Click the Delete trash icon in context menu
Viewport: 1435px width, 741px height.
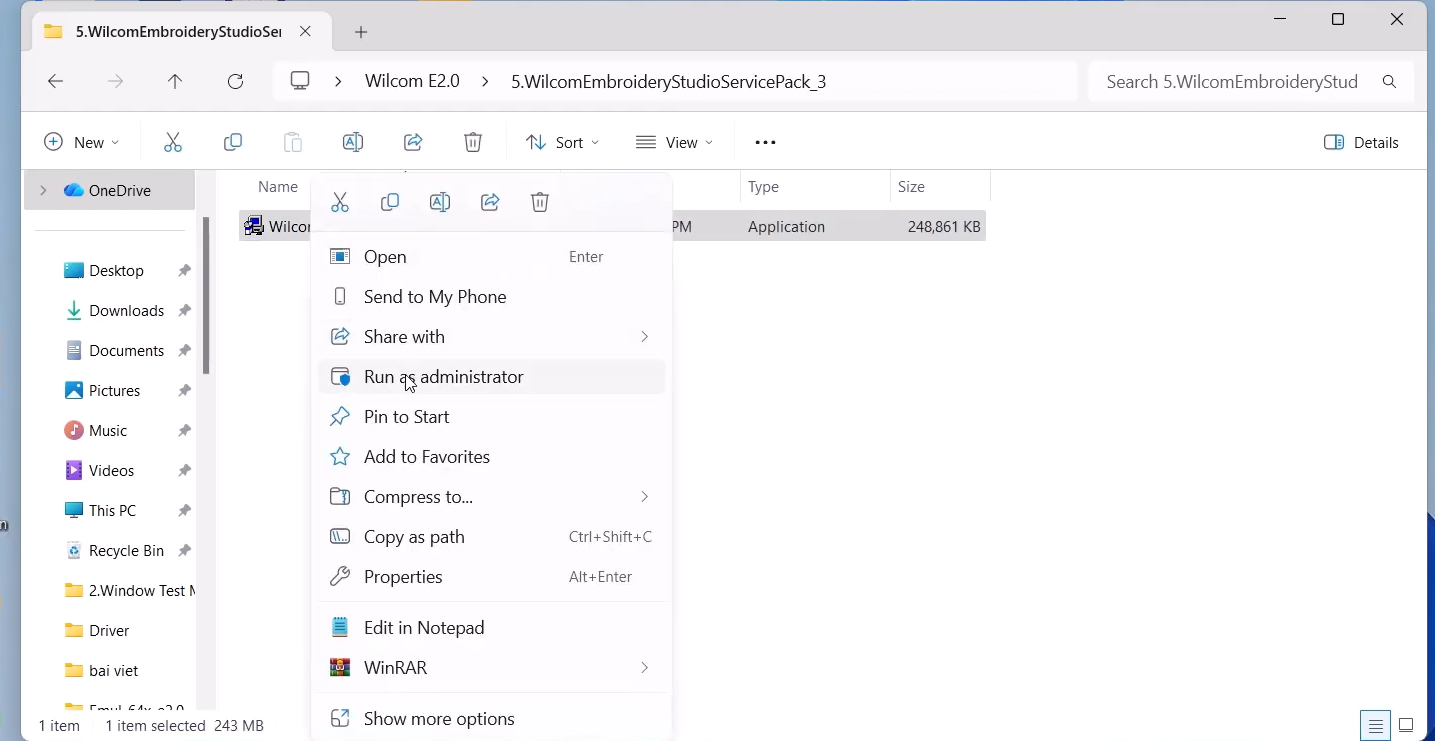tap(540, 203)
